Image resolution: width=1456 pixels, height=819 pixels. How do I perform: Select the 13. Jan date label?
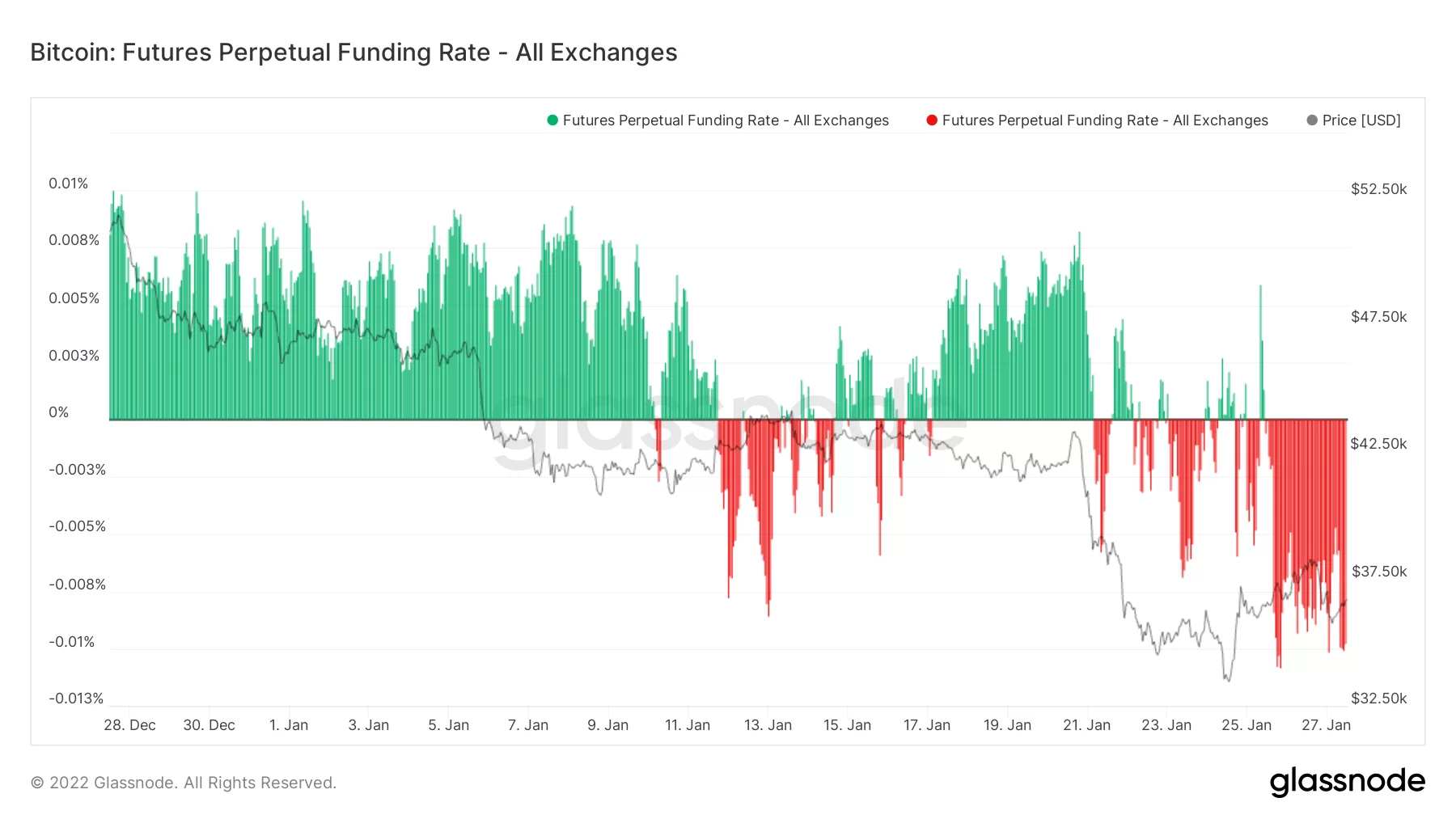coord(768,725)
